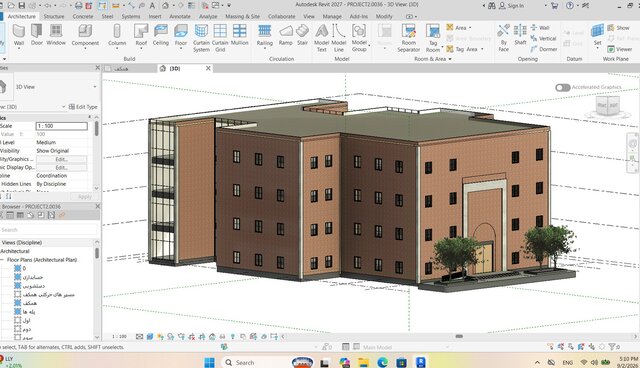This screenshot has width=640, height=368.
Task: Select the Mullion tool
Action: click(240, 34)
